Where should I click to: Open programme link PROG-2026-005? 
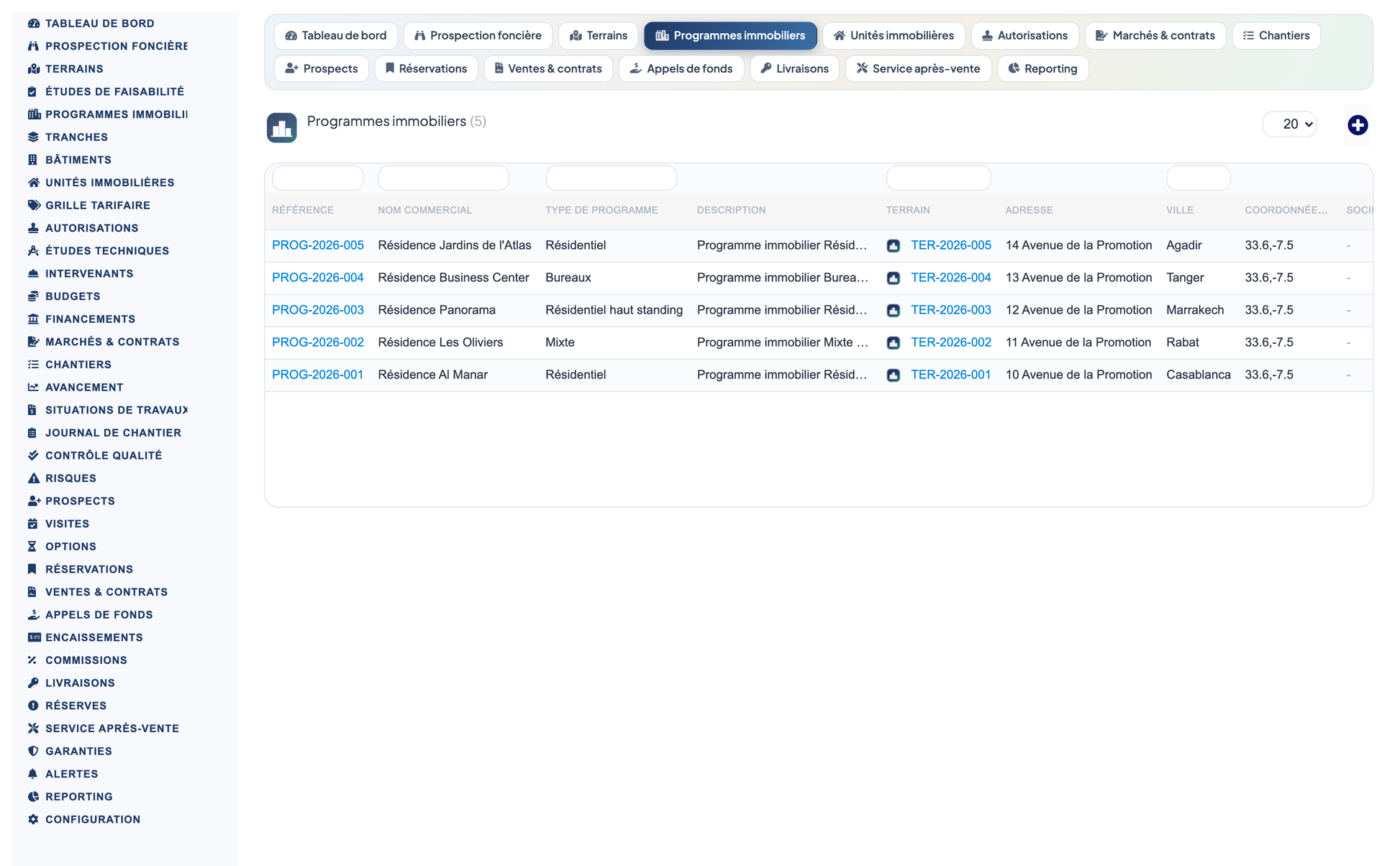pos(318,245)
